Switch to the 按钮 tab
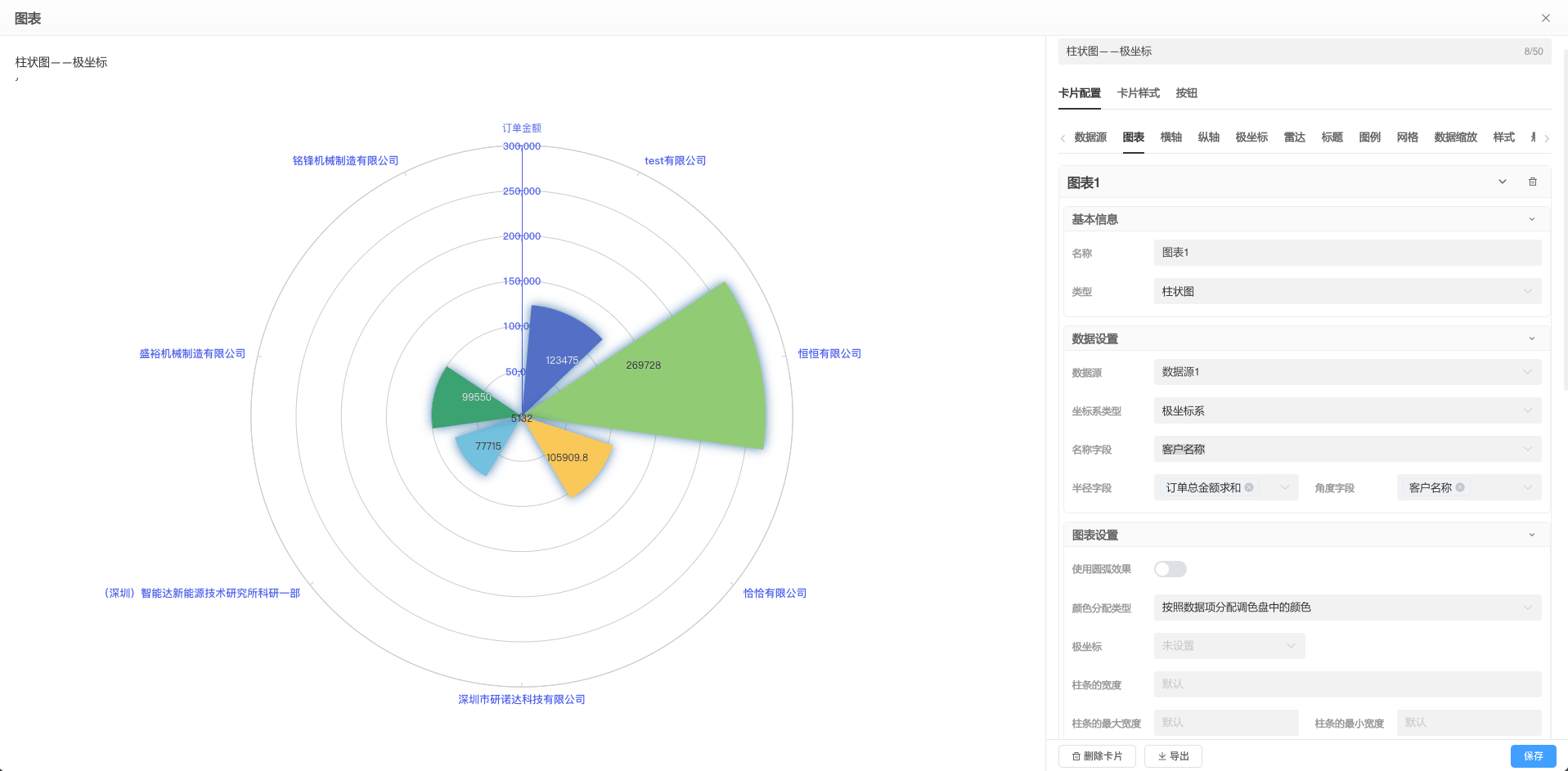 pyautogui.click(x=1187, y=92)
